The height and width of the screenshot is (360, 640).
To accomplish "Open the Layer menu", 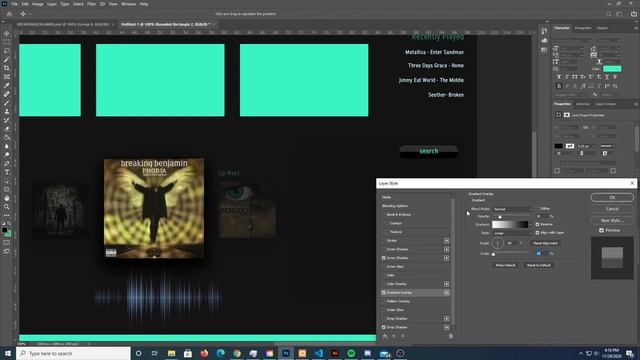I will coord(52,4).
